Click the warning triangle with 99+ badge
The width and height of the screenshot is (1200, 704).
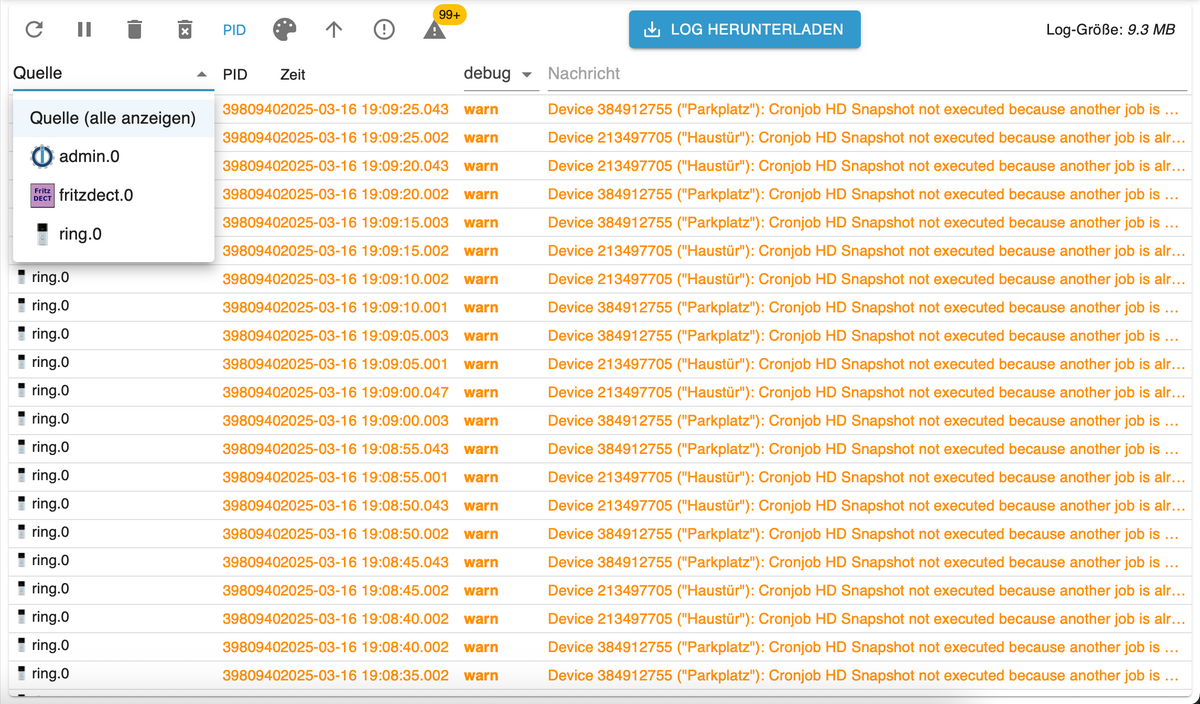click(x=435, y=30)
